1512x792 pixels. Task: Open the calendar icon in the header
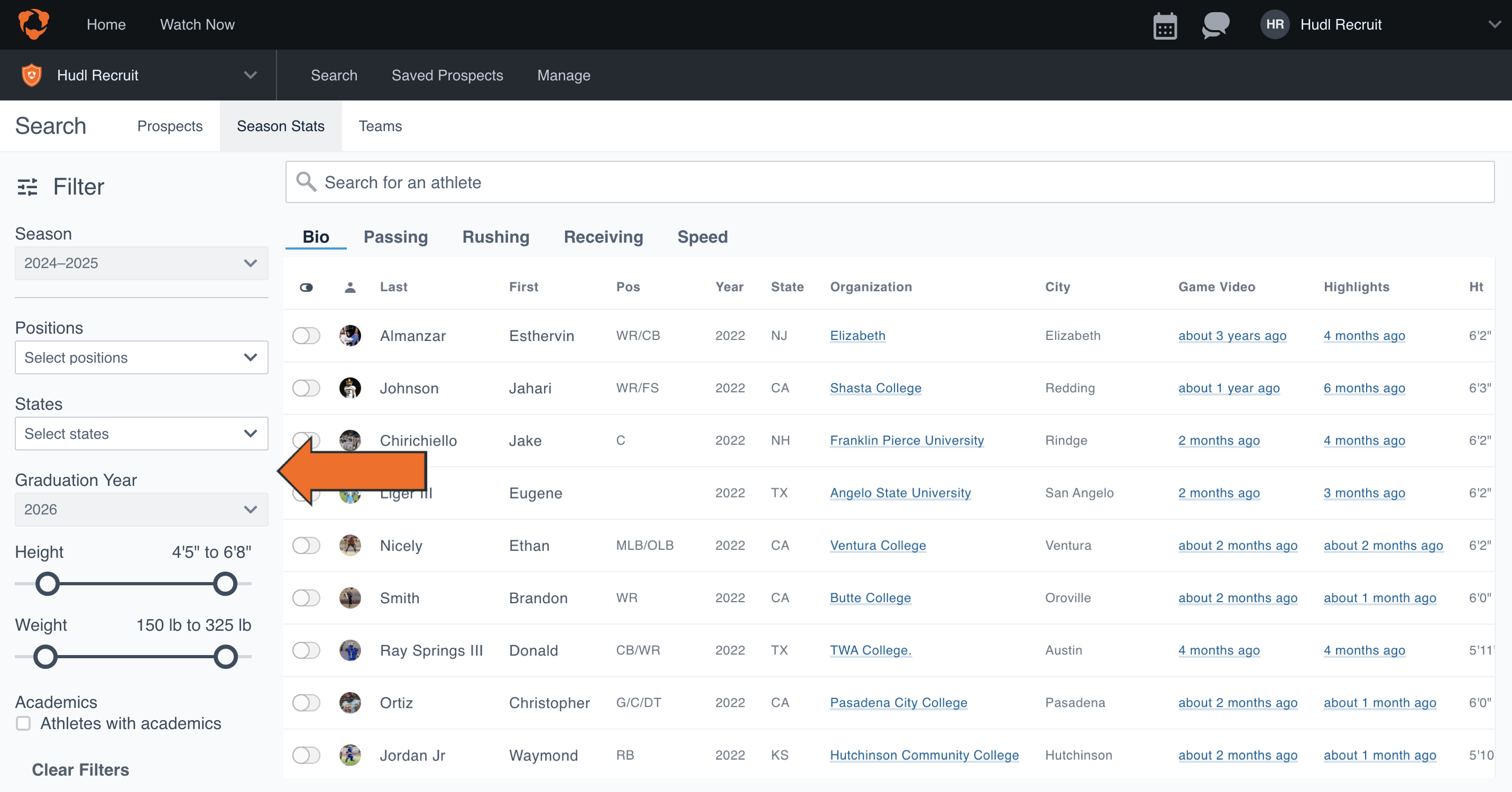pos(1165,25)
